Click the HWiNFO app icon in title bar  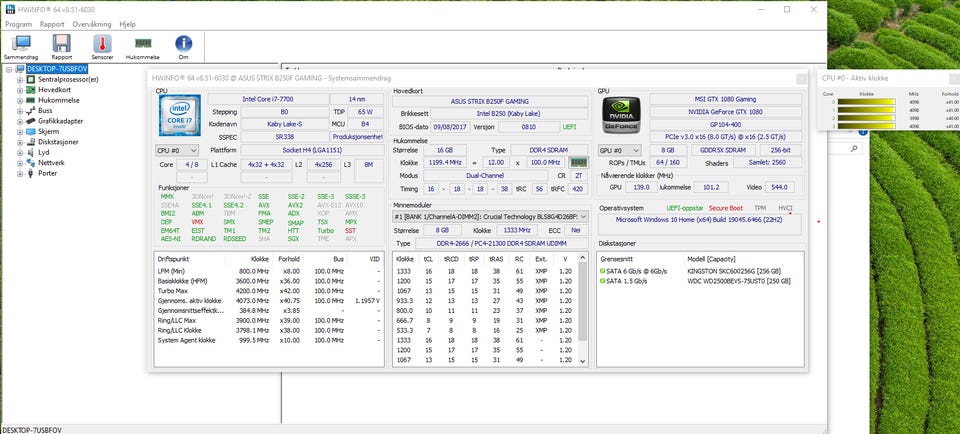click(x=10, y=9)
